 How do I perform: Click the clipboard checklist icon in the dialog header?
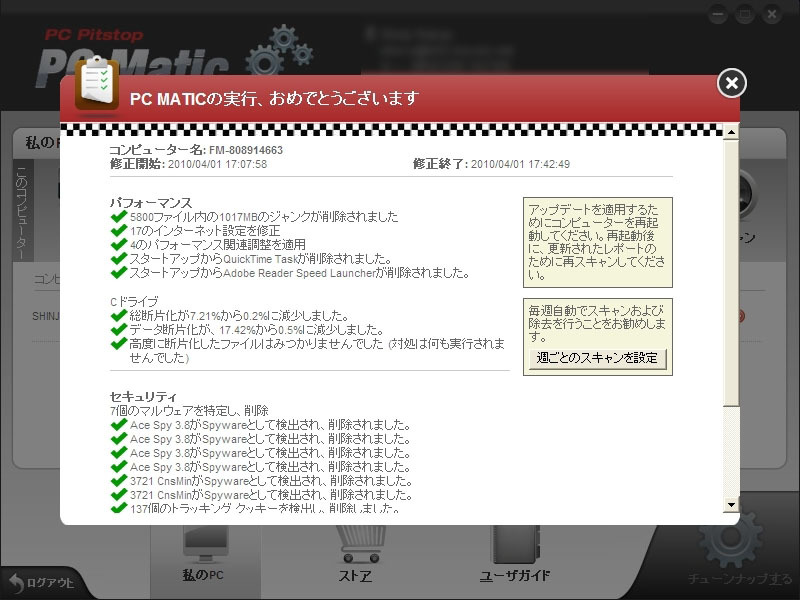tap(97, 84)
